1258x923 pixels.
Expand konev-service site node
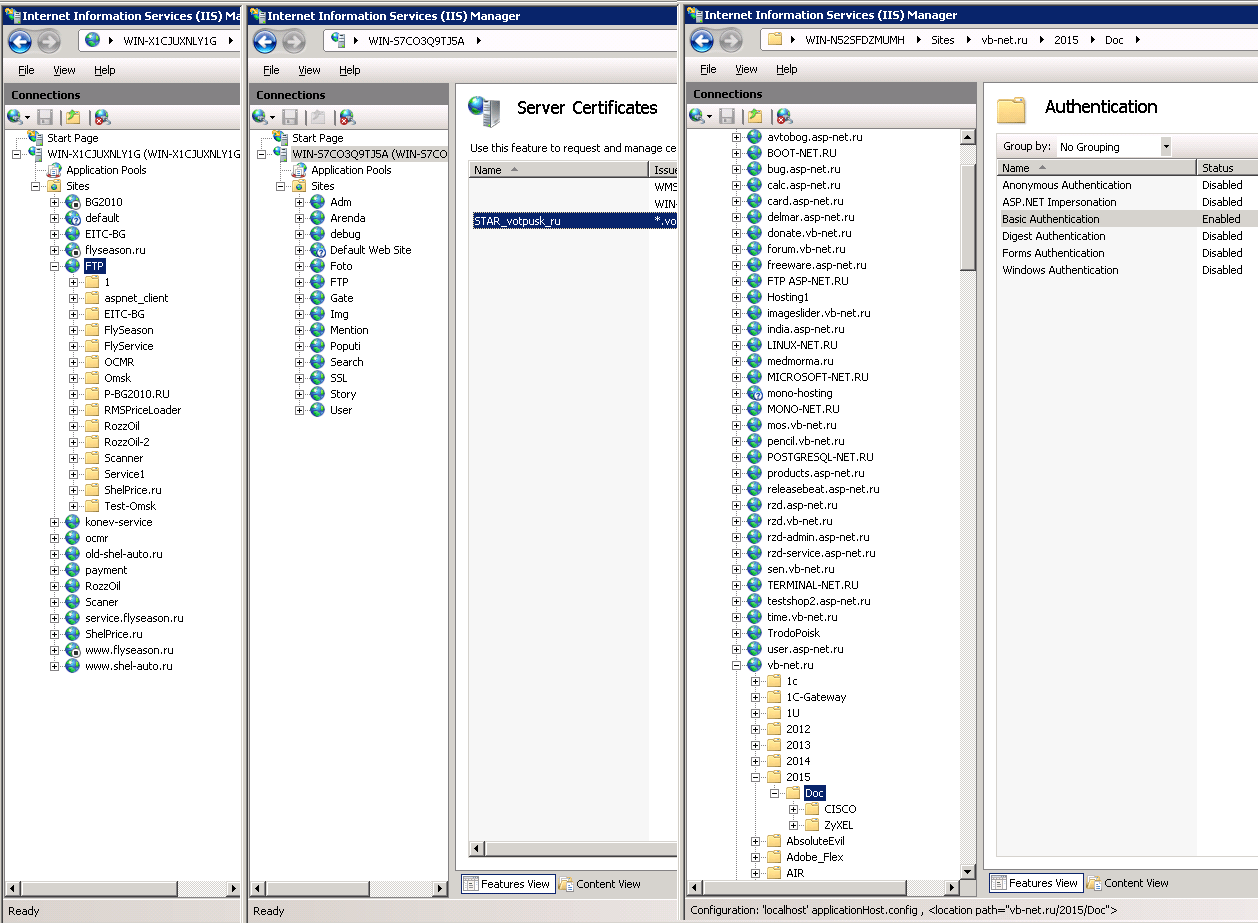point(55,522)
